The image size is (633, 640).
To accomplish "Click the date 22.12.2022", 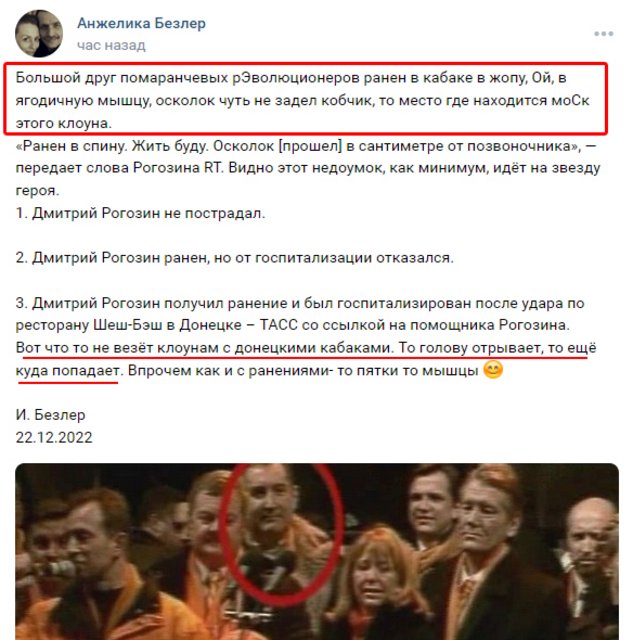I will click(54, 437).
